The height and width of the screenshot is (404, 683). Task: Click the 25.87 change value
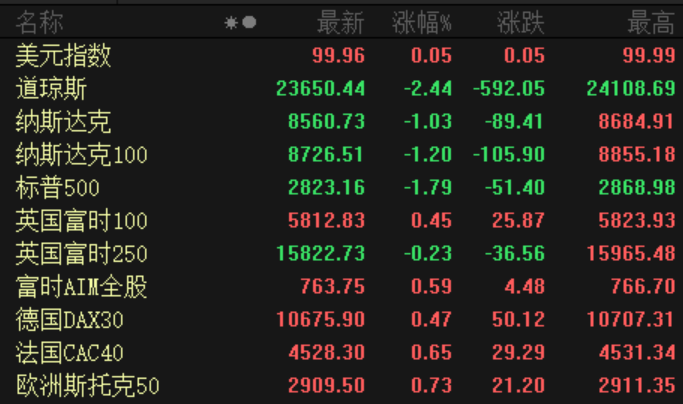click(518, 221)
